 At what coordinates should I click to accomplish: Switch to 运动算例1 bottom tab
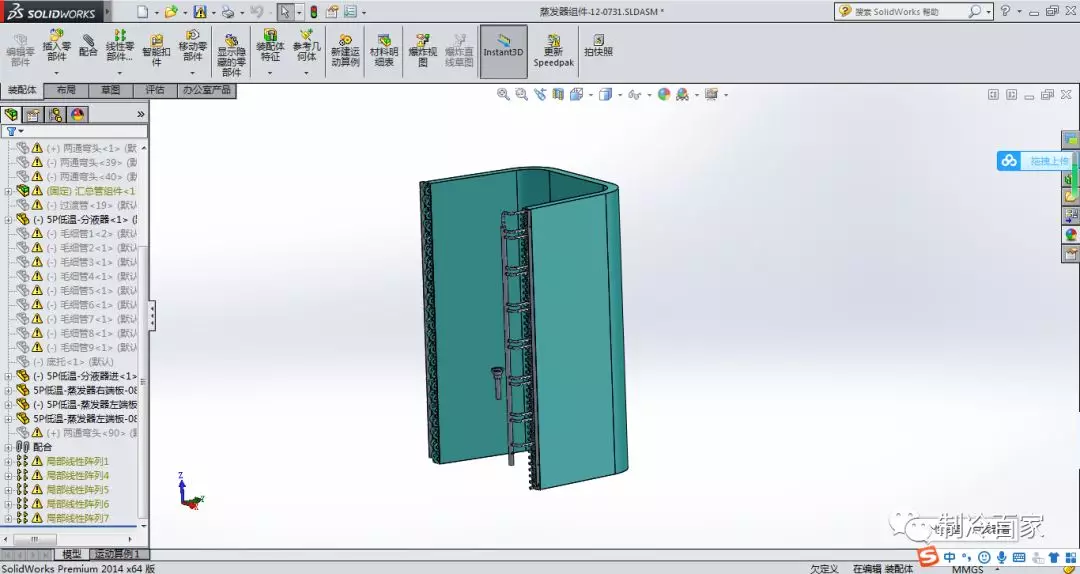[x=118, y=554]
